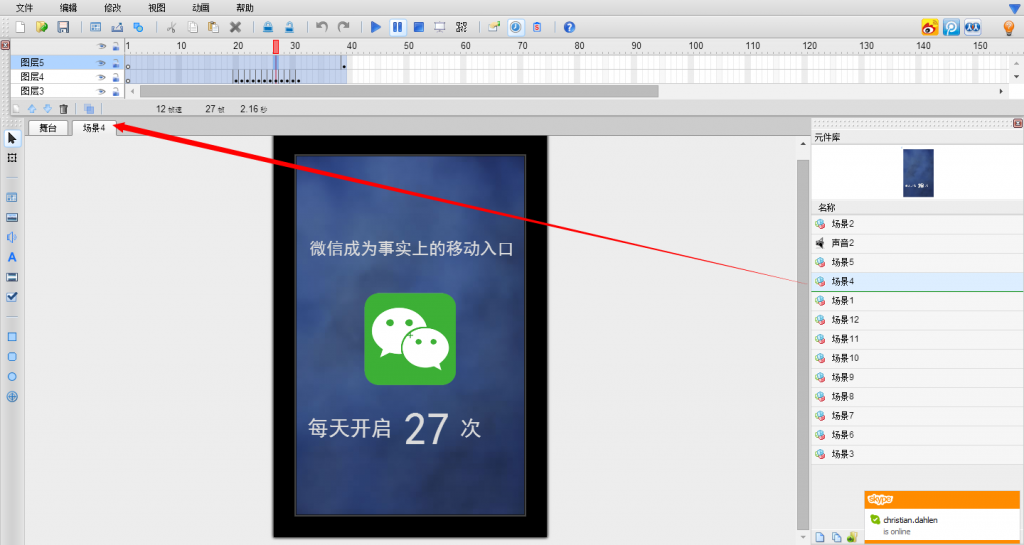Toggle all layers visibility eye header
This screenshot has height=545, width=1024.
pyautogui.click(x=101, y=46)
